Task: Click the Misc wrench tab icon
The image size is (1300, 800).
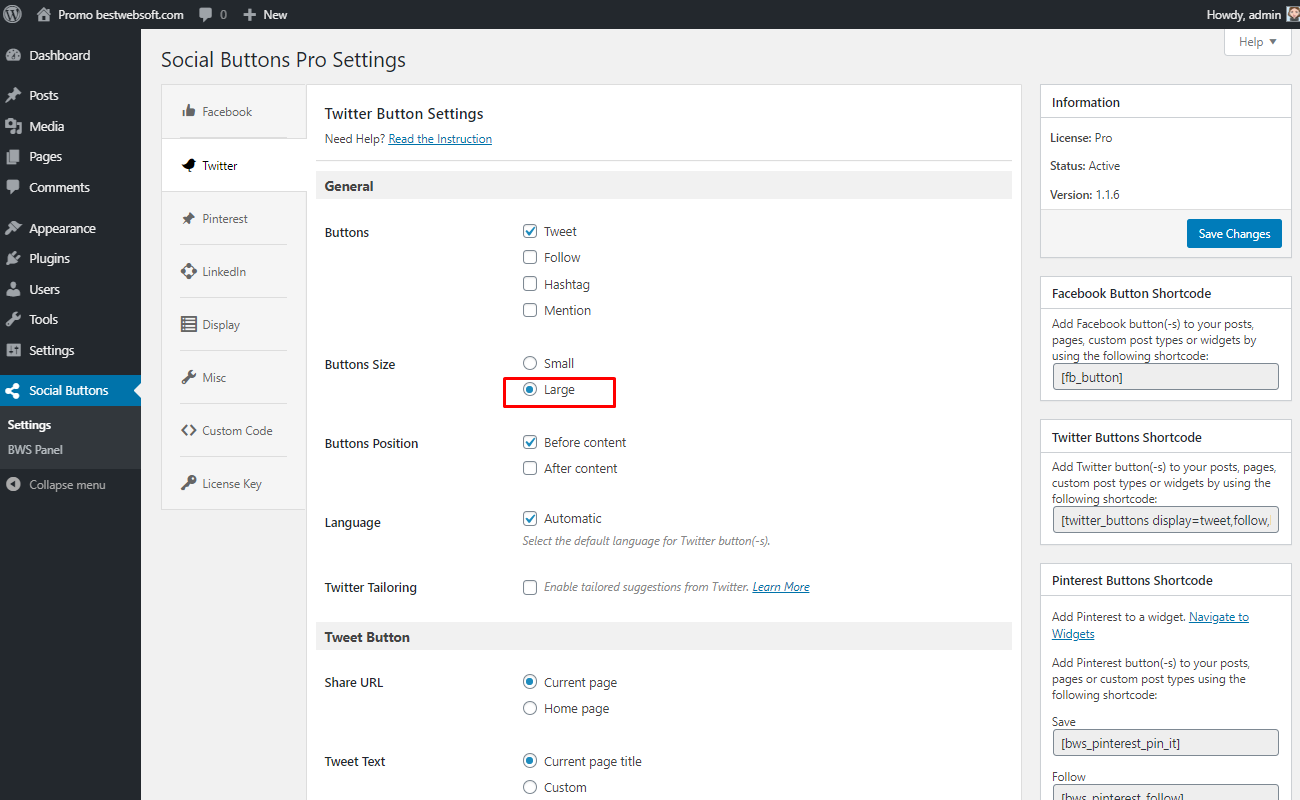Action: 188,377
